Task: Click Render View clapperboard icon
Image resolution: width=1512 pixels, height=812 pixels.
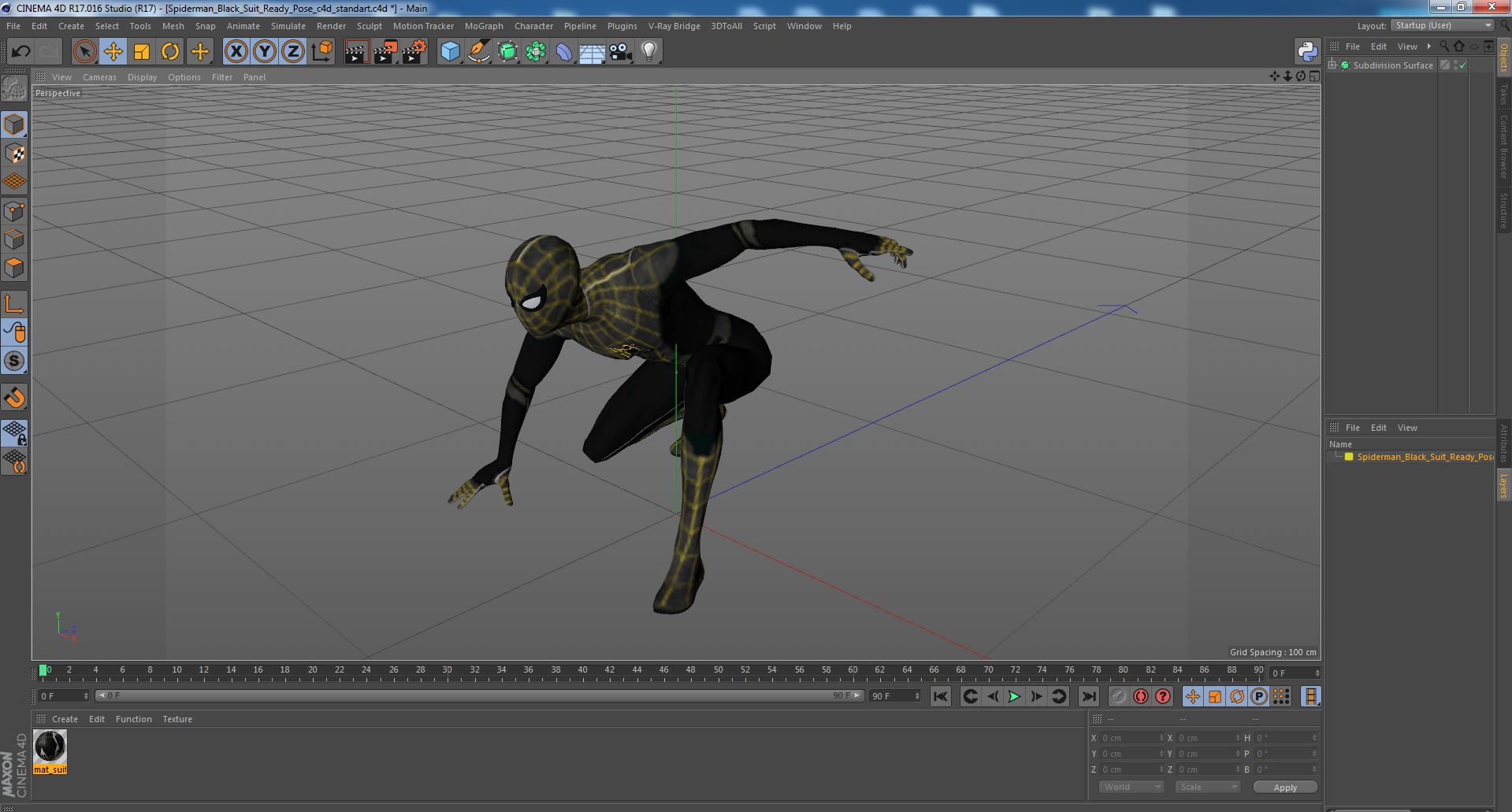Action: pos(356,52)
